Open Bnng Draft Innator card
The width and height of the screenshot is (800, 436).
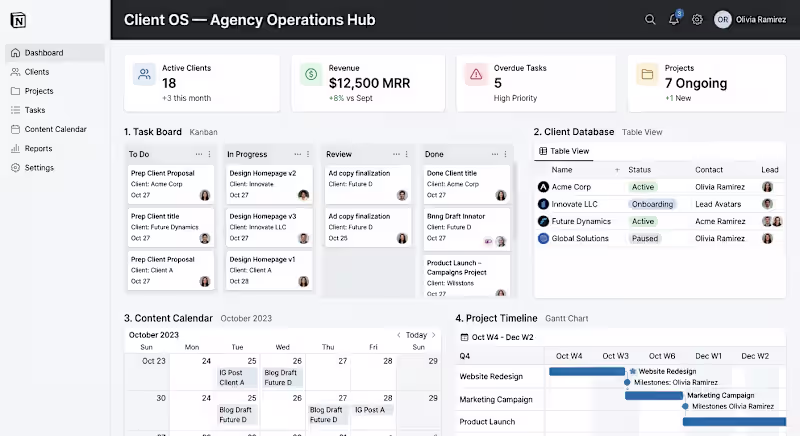[466, 229]
